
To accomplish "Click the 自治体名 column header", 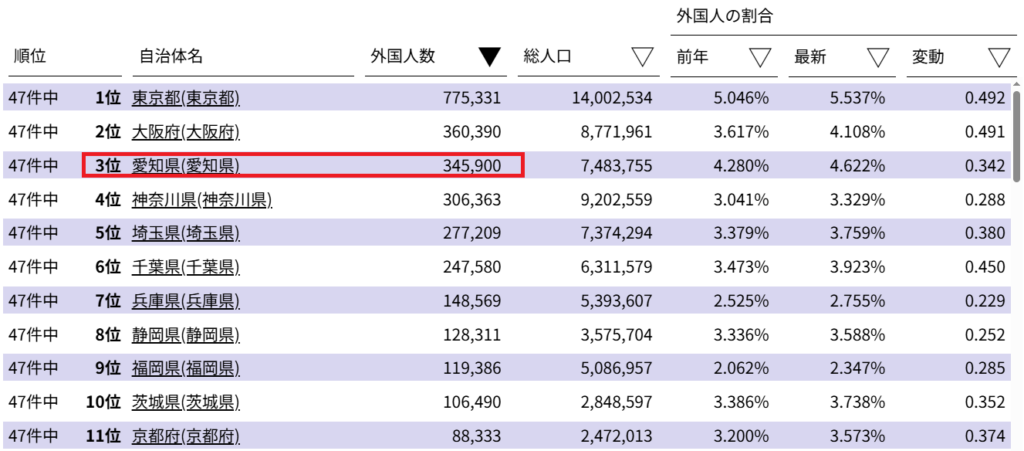I will pyautogui.click(x=171, y=58).
